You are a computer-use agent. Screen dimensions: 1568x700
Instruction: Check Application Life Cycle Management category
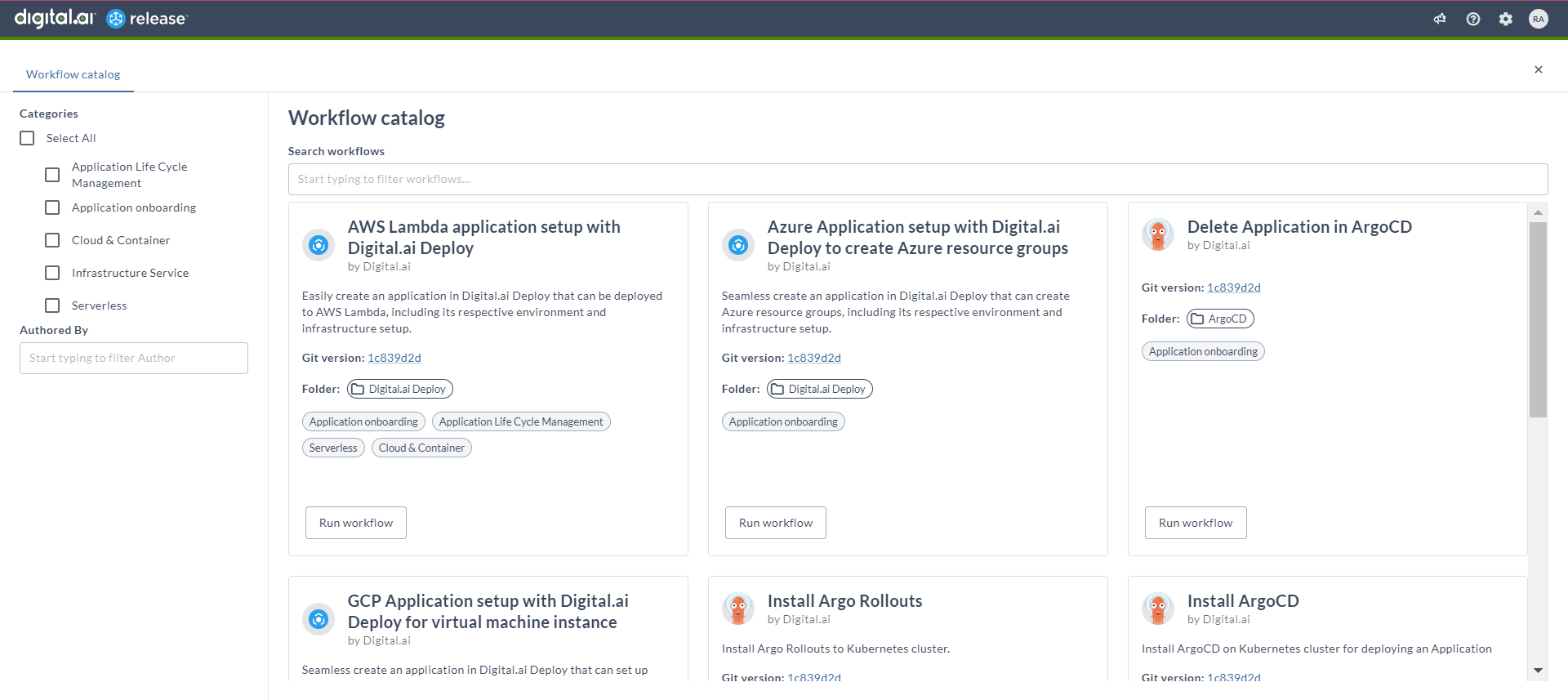pyautogui.click(x=52, y=175)
